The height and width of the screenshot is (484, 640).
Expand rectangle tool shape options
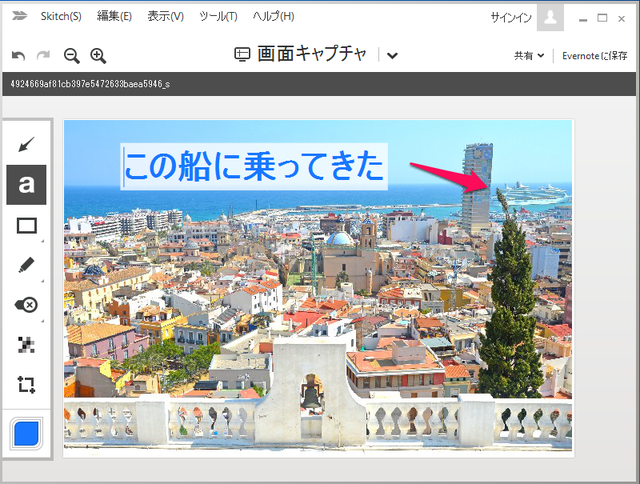point(42,241)
